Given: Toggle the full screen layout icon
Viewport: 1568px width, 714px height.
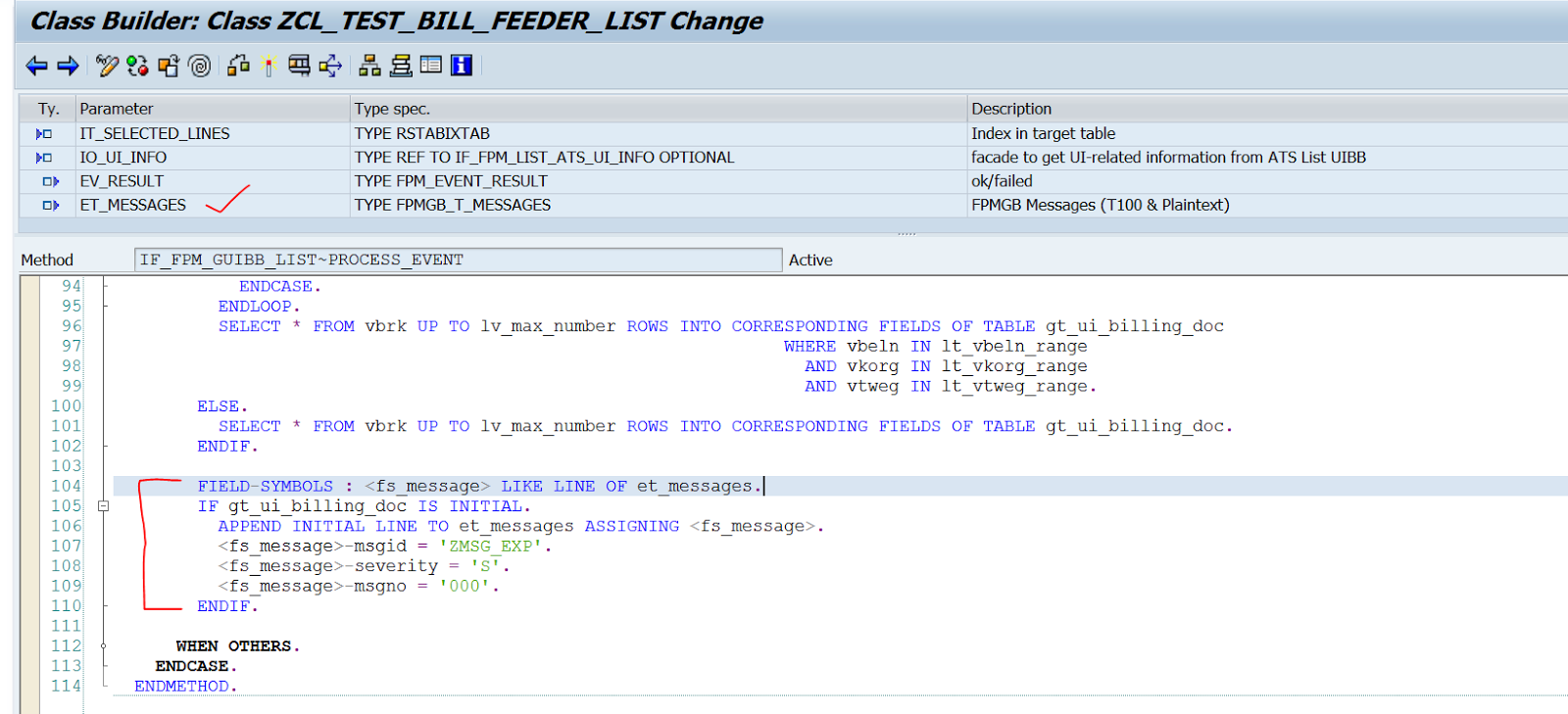Looking at the screenshot, I should click(x=431, y=66).
